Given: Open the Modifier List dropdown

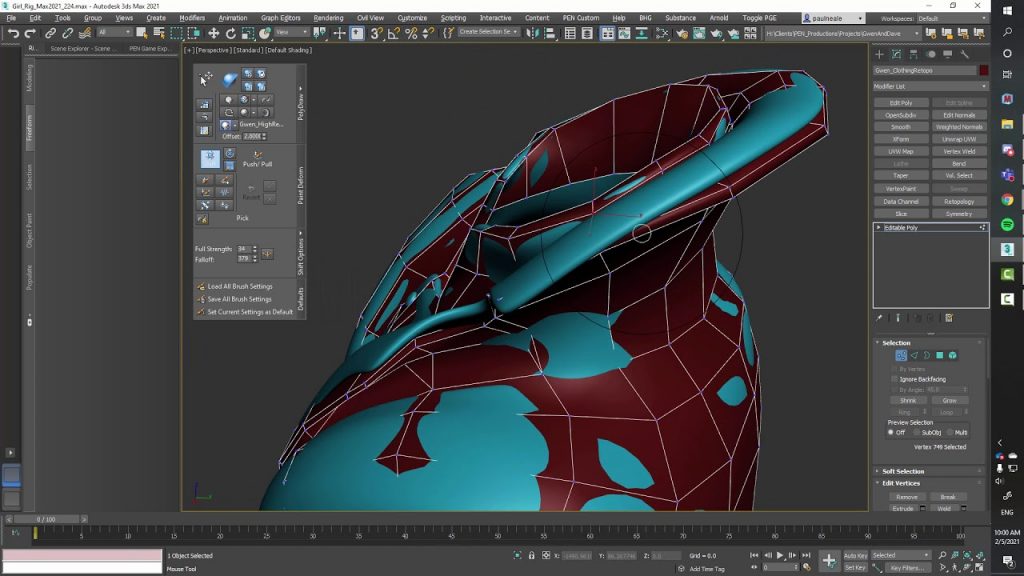Looking at the screenshot, I should 929,86.
